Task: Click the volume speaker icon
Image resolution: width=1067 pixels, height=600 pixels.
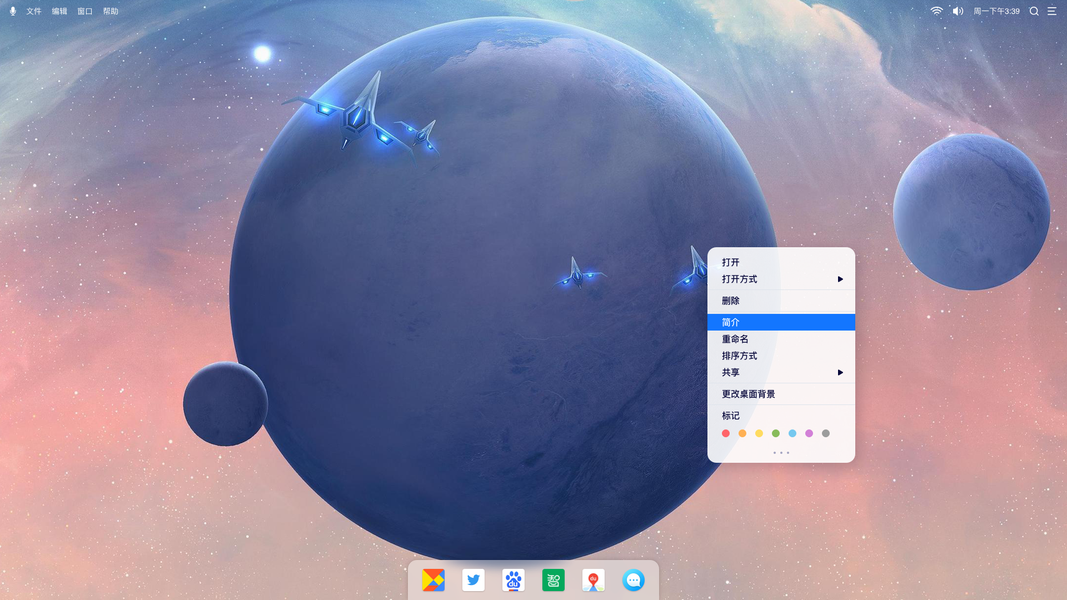Action: (957, 11)
